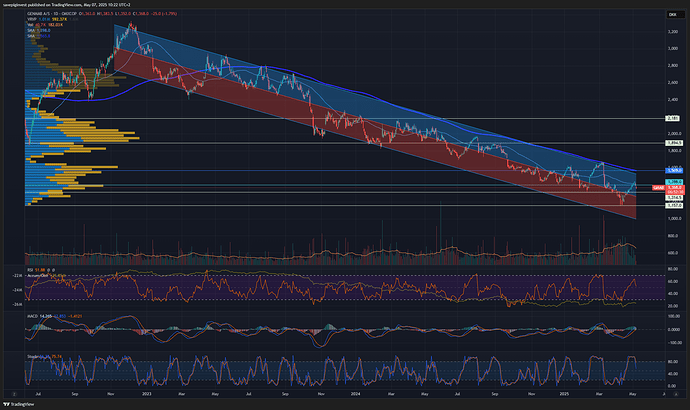Select the Stoch indicator legend
The height and width of the screenshot is (410, 690).
pos(33,356)
